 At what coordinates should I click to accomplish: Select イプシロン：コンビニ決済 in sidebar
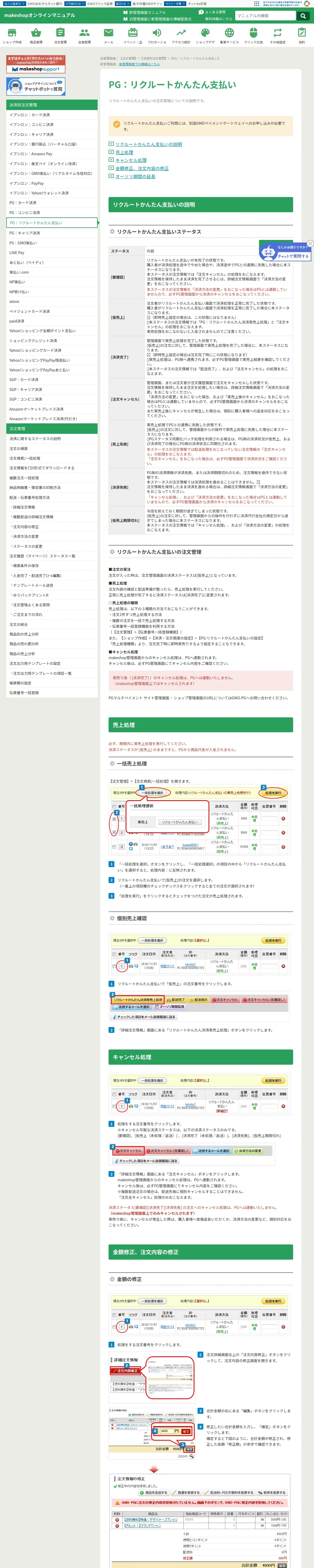coord(52,124)
